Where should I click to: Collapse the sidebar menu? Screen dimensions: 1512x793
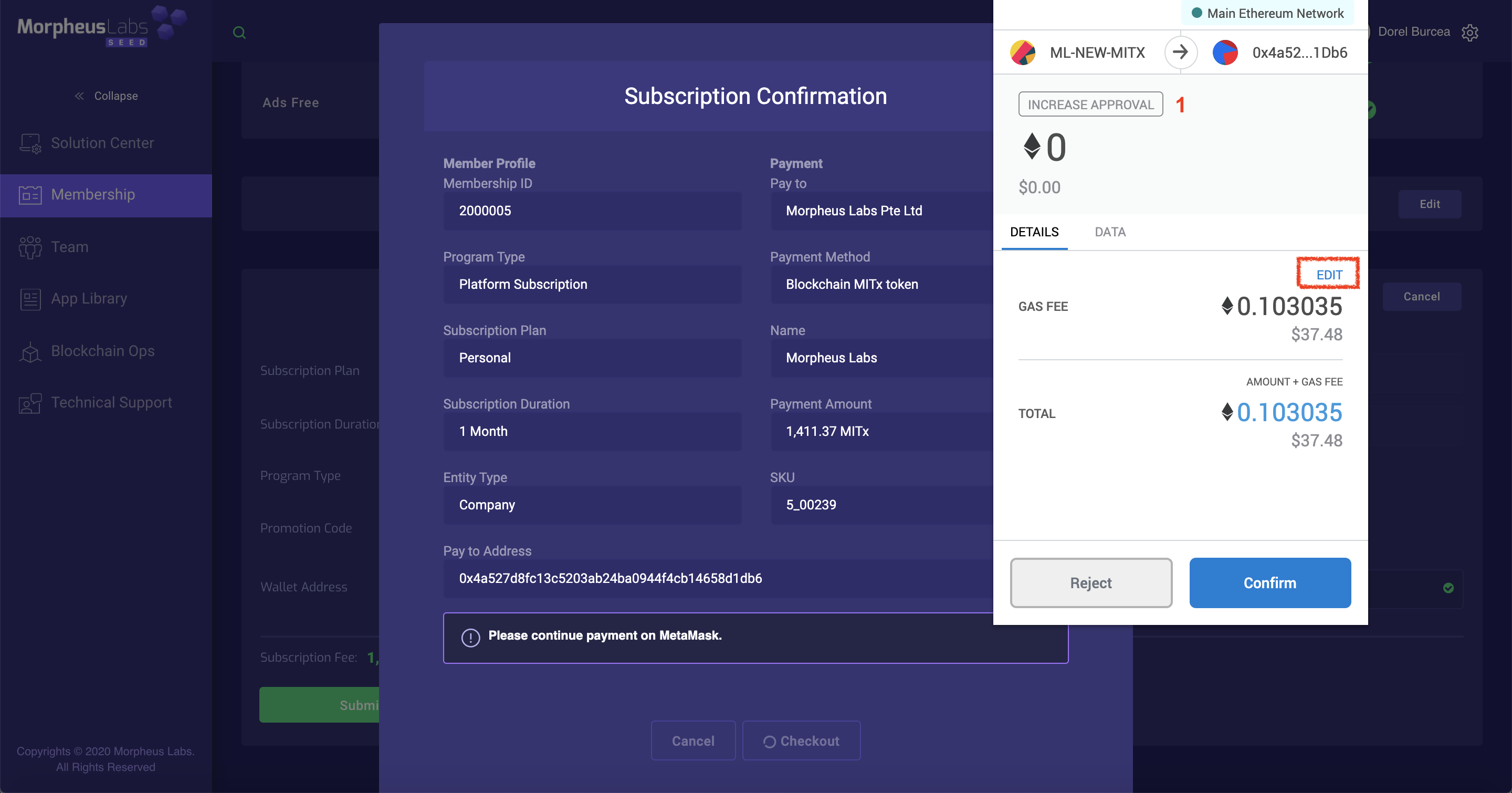(x=106, y=96)
